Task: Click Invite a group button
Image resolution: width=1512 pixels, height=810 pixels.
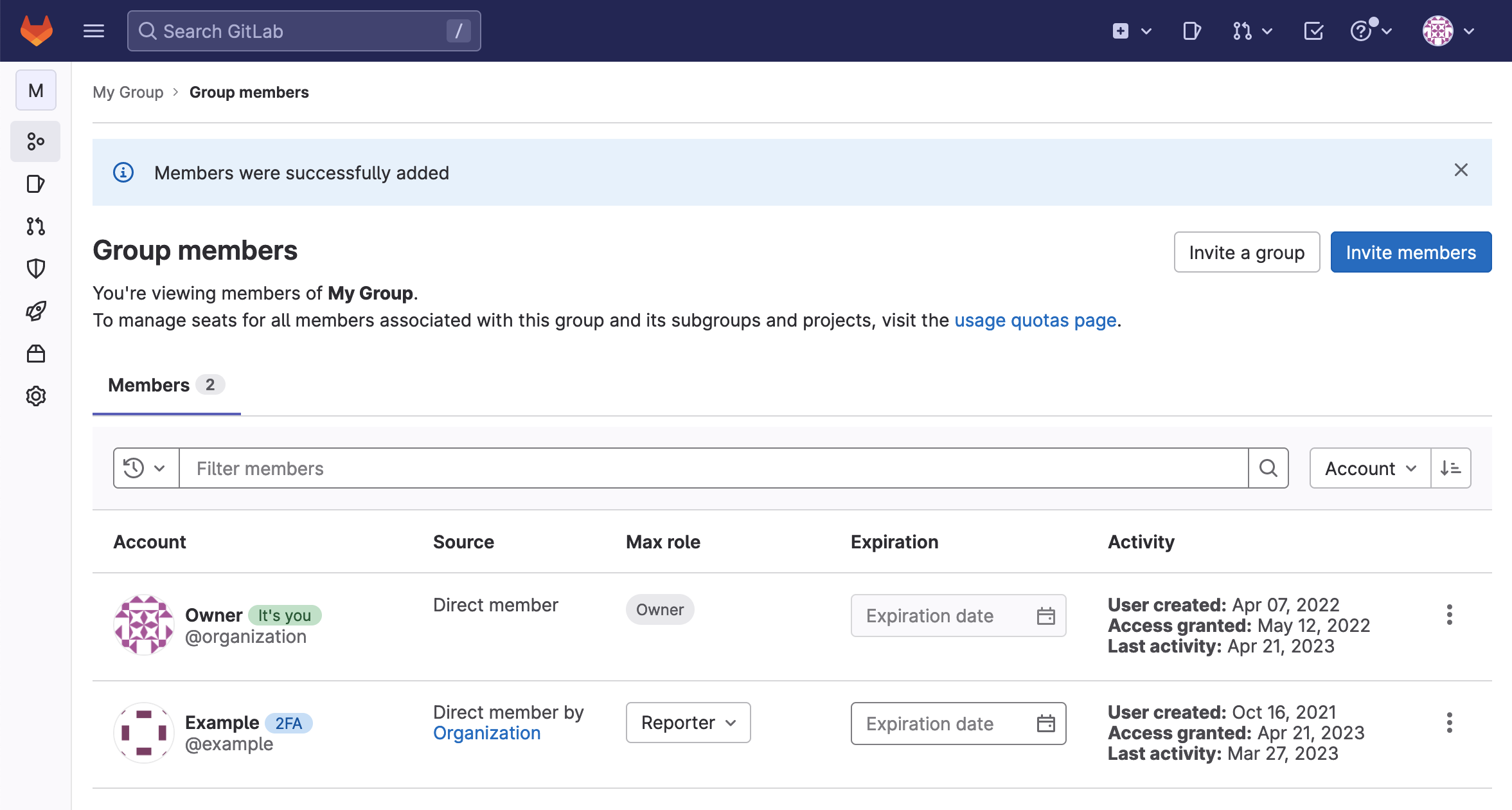Action: pos(1247,252)
